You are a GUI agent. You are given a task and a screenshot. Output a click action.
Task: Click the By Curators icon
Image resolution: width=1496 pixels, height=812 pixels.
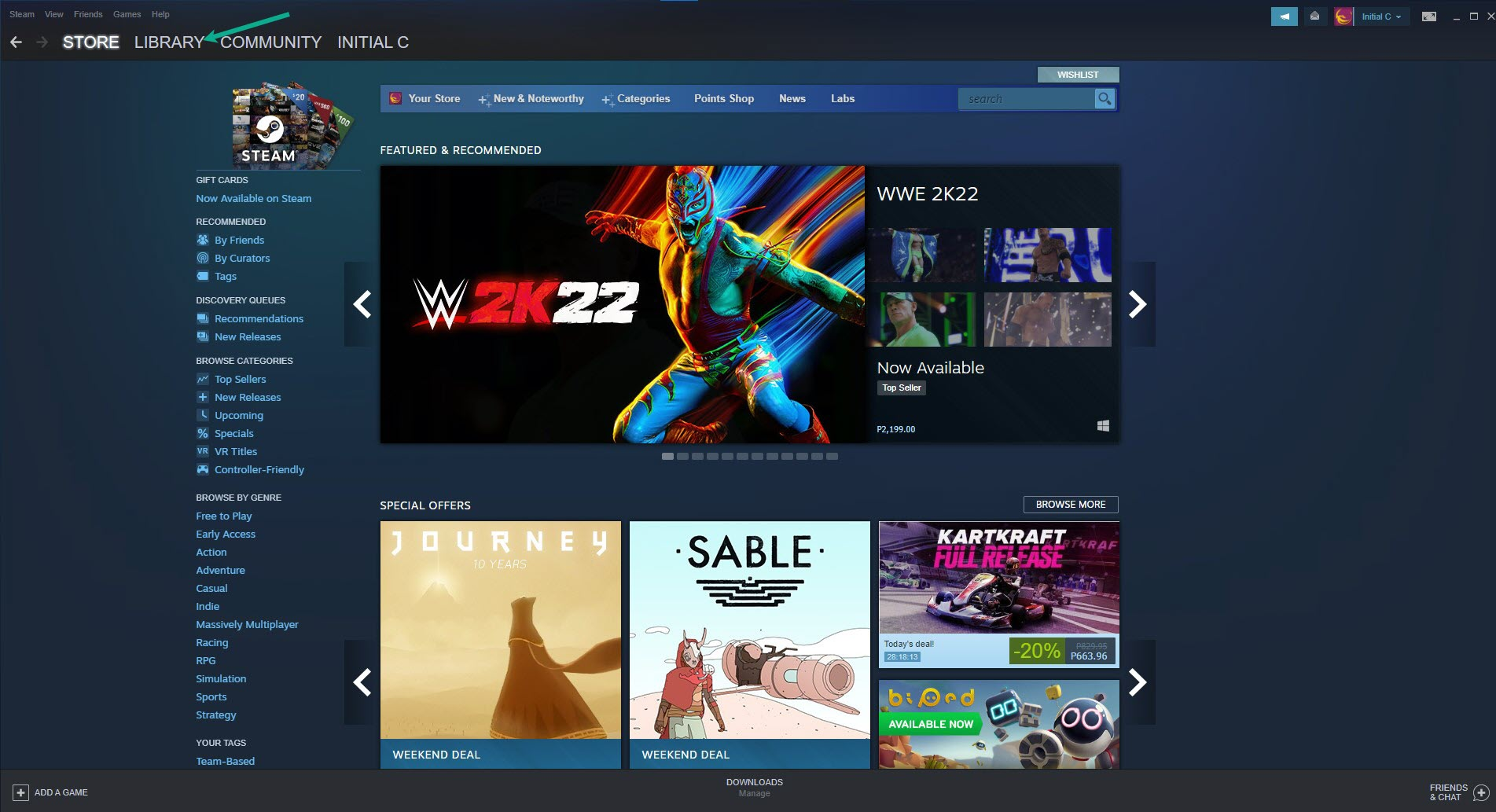click(203, 258)
